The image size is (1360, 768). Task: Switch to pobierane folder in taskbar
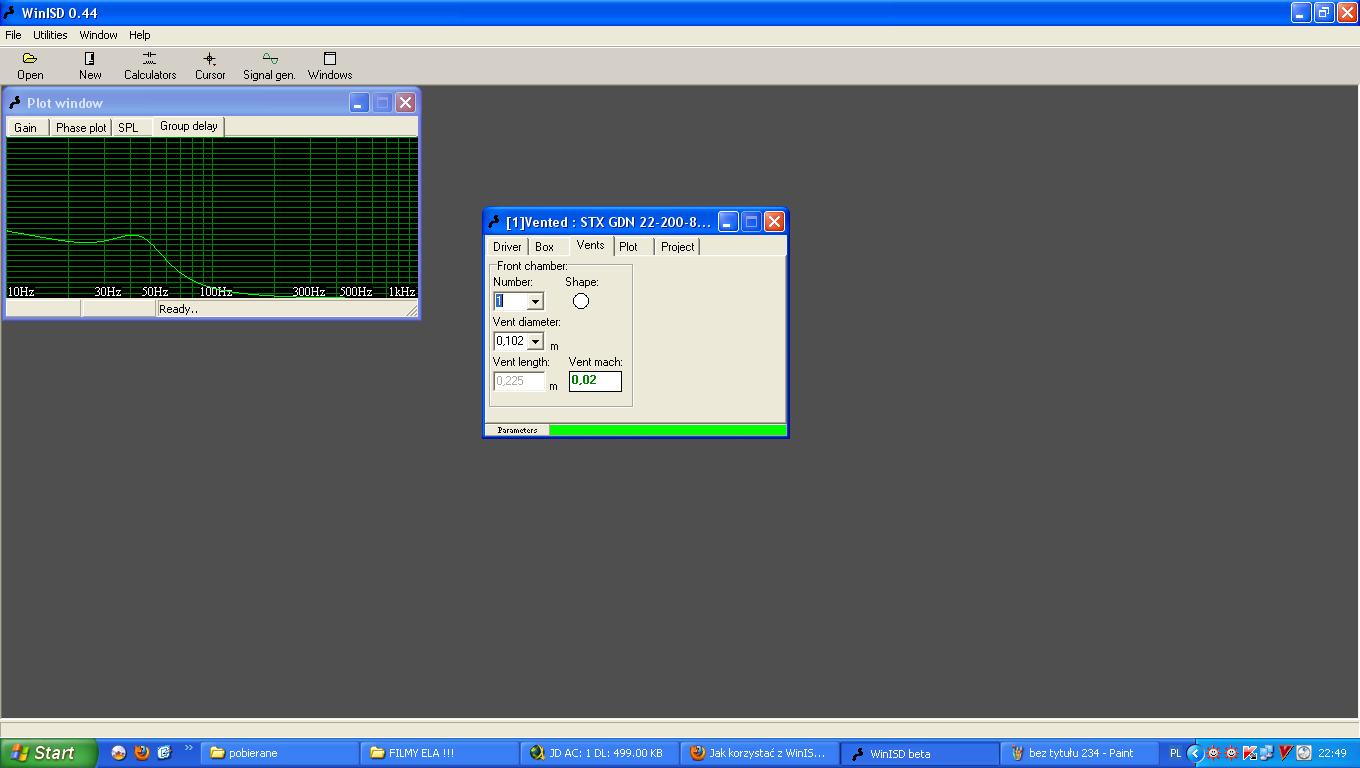coord(279,753)
